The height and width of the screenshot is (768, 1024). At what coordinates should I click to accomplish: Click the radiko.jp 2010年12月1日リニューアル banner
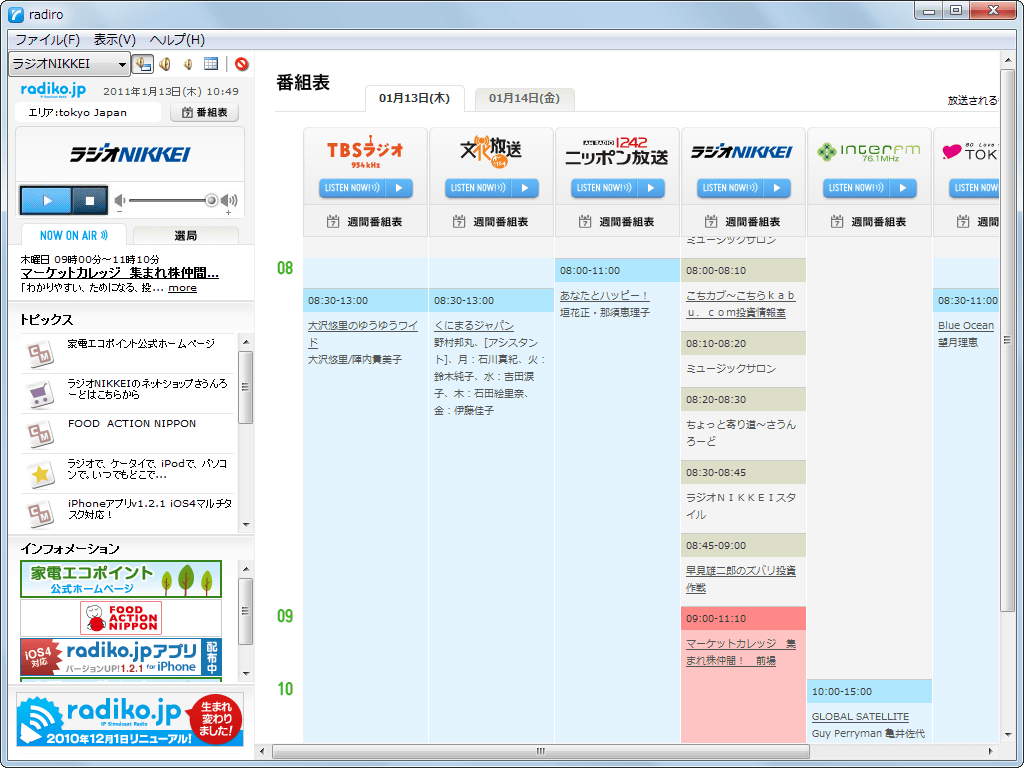point(129,720)
